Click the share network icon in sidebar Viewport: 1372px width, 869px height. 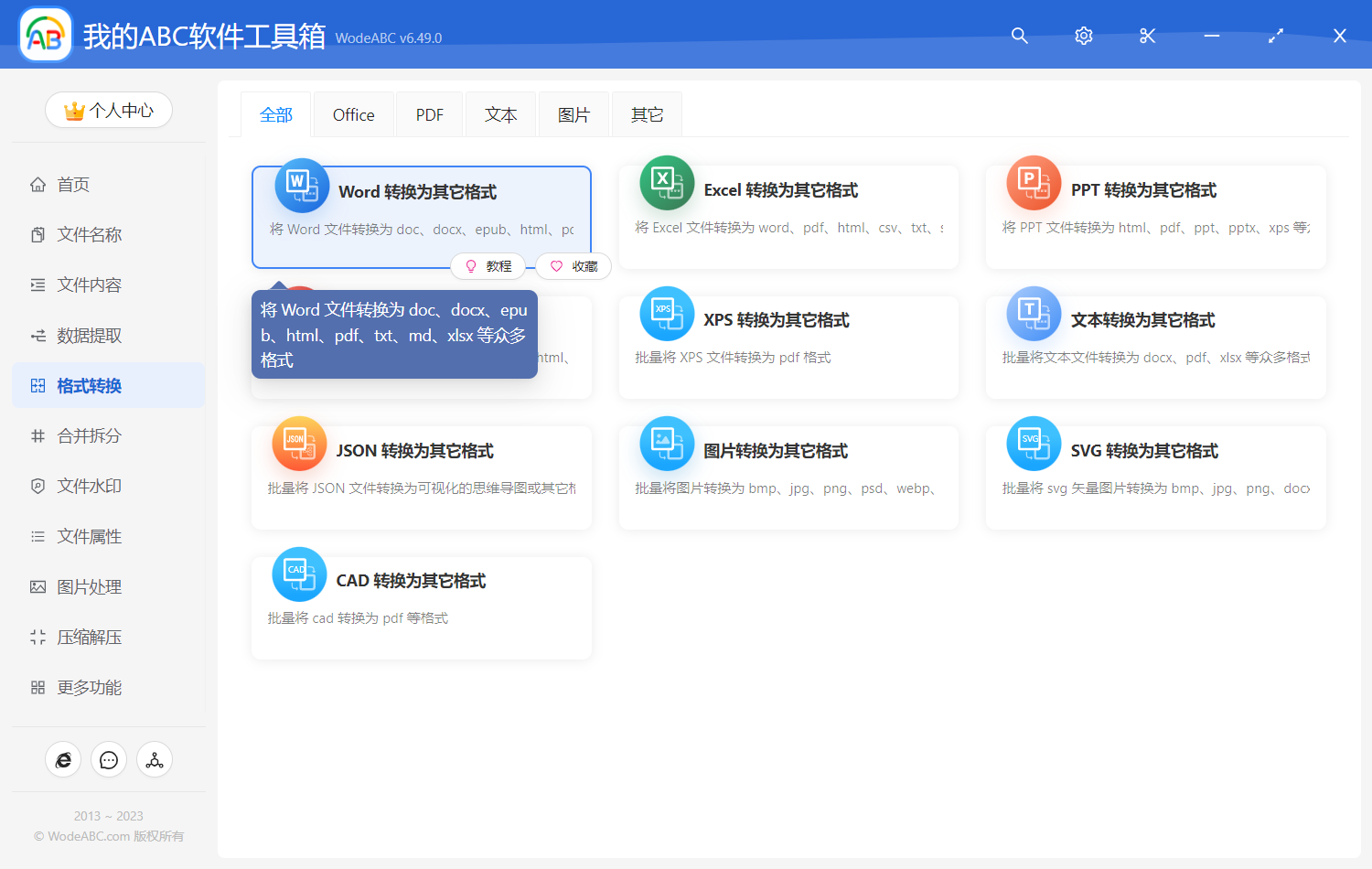click(x=155, y=760)
